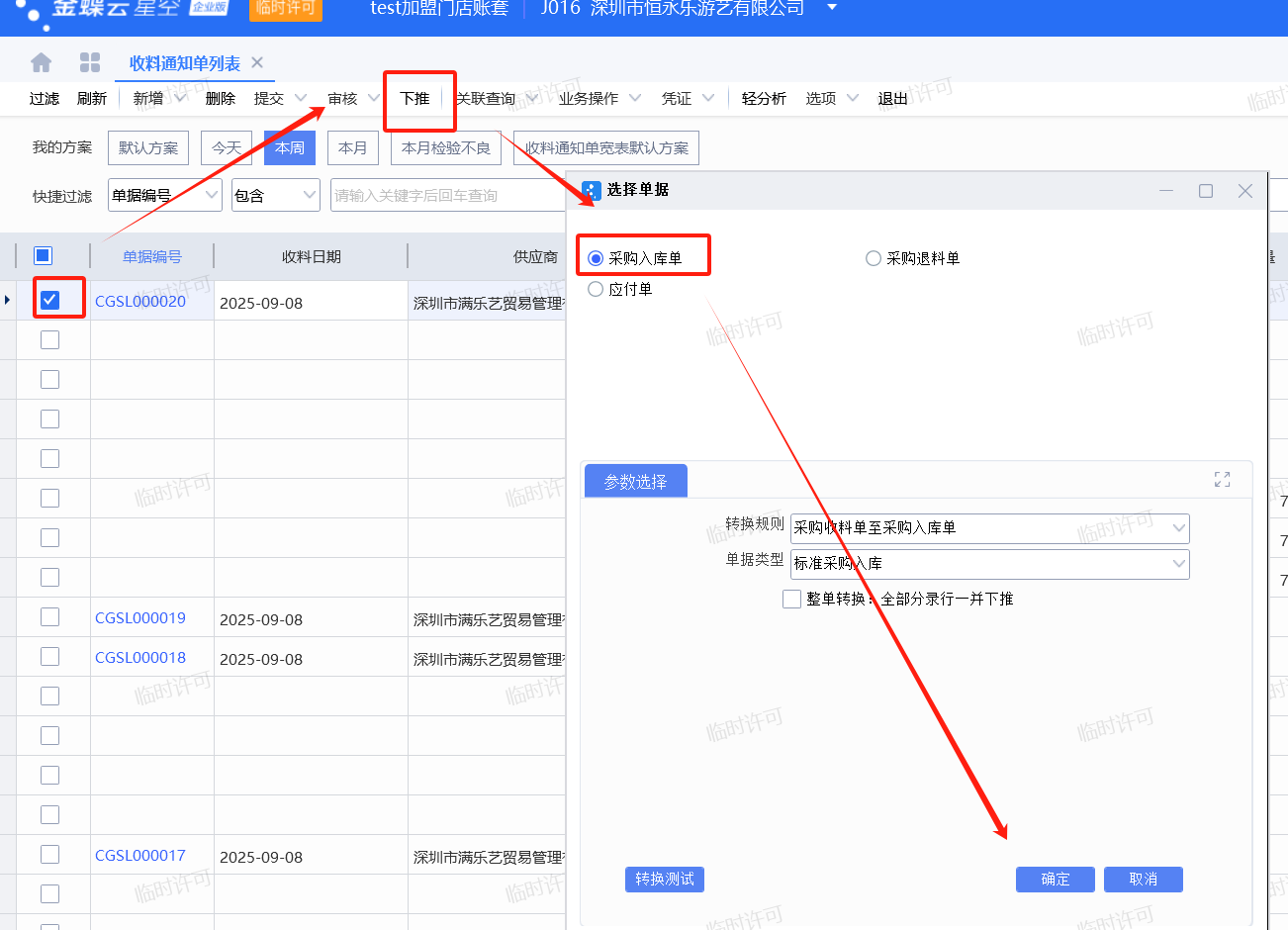Uncheck the row CGSL000020 checkbox
The width and height of the screenshot is (1288, 930).
click(50, 300)
